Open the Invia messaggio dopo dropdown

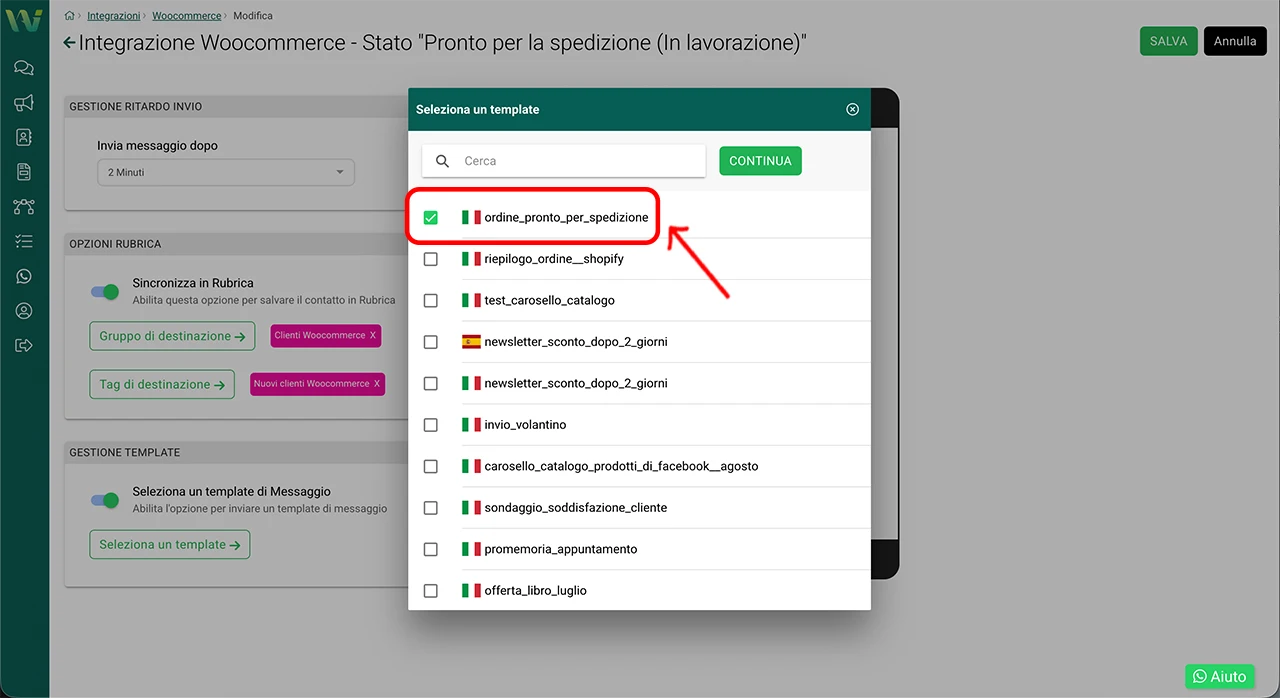225,172
